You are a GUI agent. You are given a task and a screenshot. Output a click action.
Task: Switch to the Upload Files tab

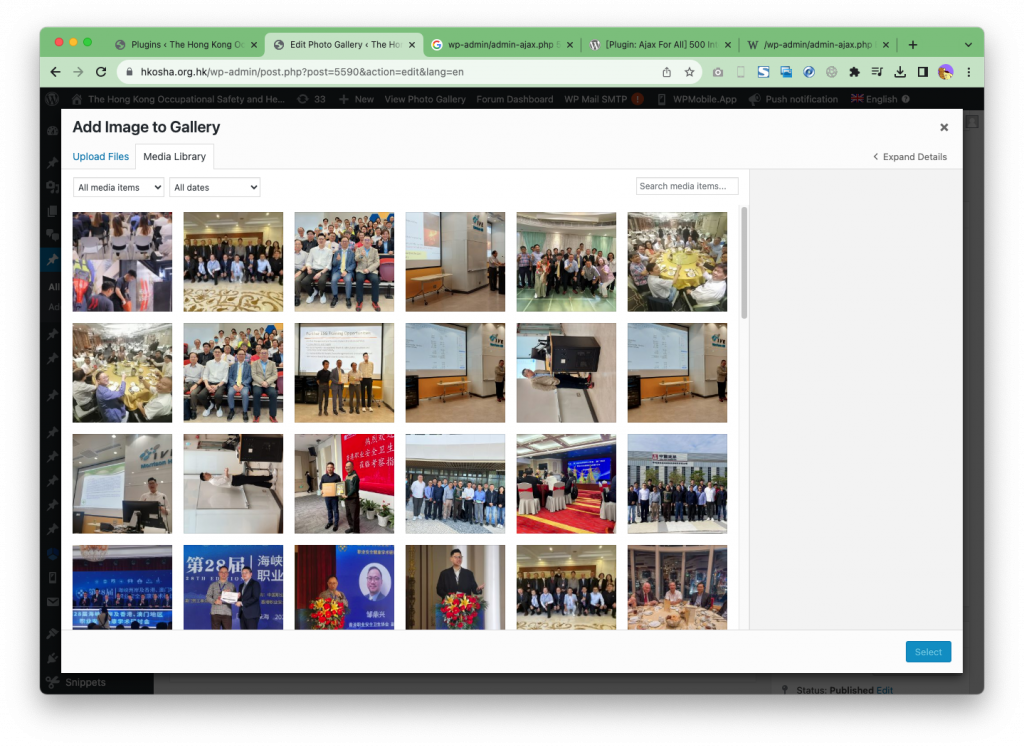(101, 157)
